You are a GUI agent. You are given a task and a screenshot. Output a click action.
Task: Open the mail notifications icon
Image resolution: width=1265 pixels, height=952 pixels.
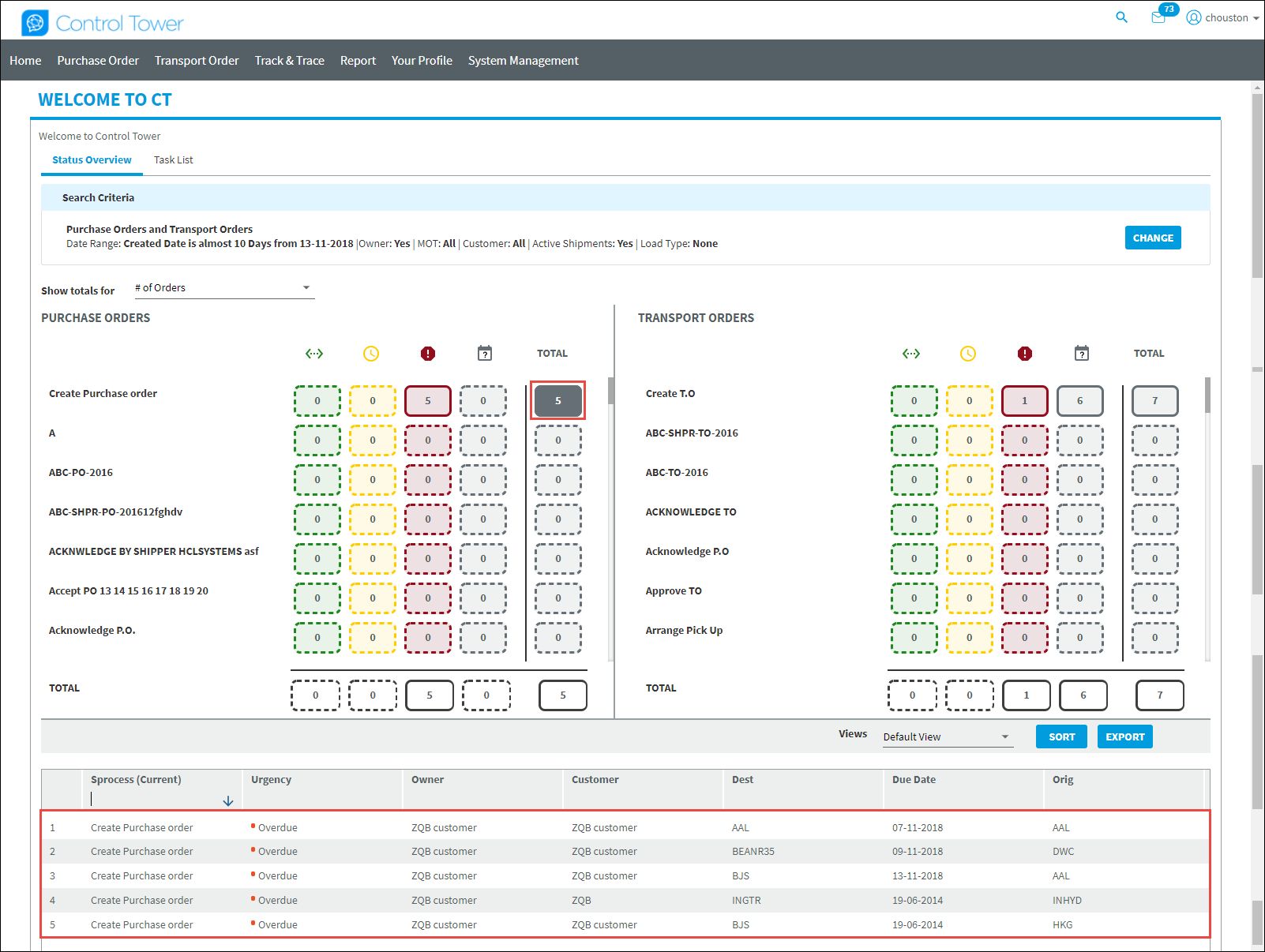pos(1158,18)
